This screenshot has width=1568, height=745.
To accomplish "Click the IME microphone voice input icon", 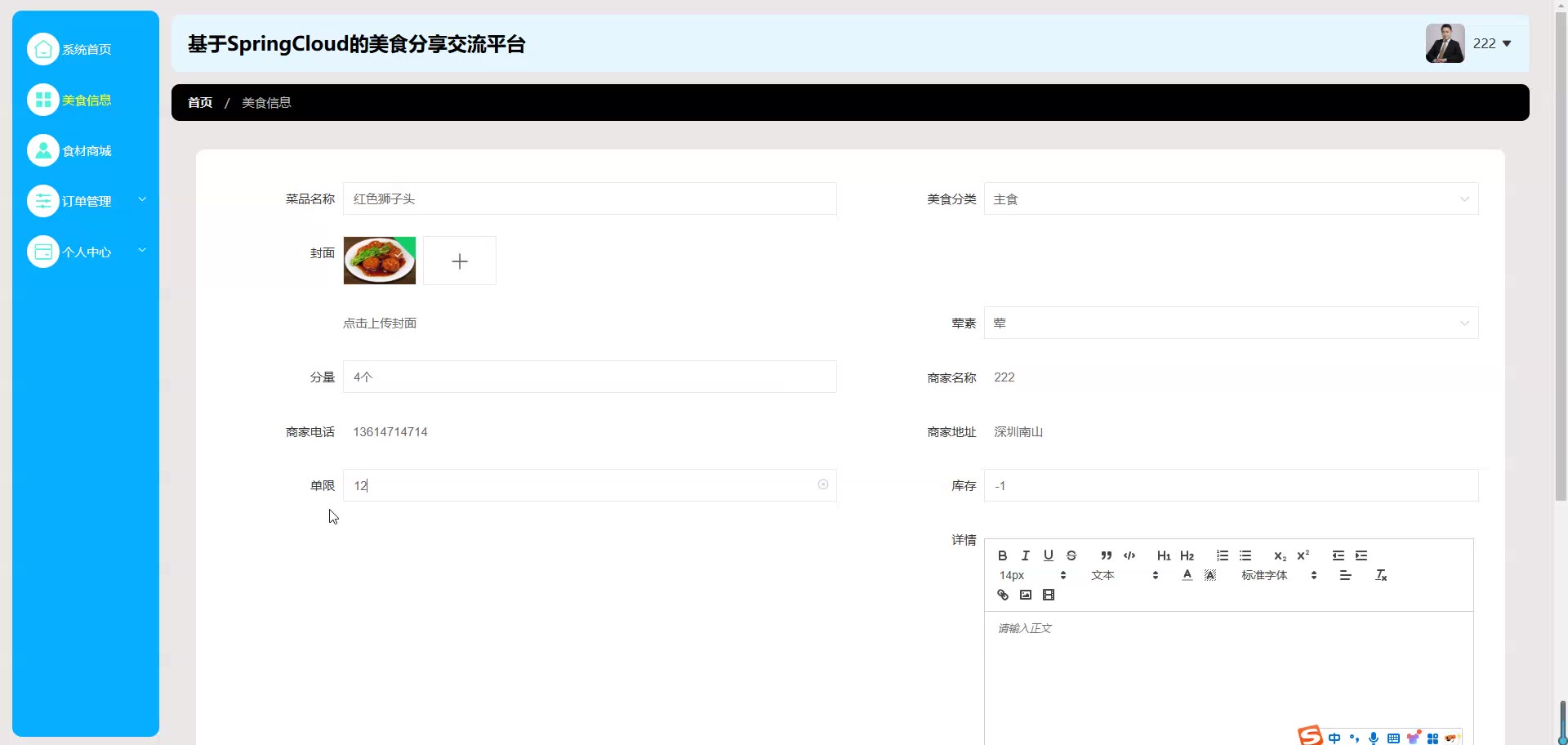I will click(x=1374, y=738).
